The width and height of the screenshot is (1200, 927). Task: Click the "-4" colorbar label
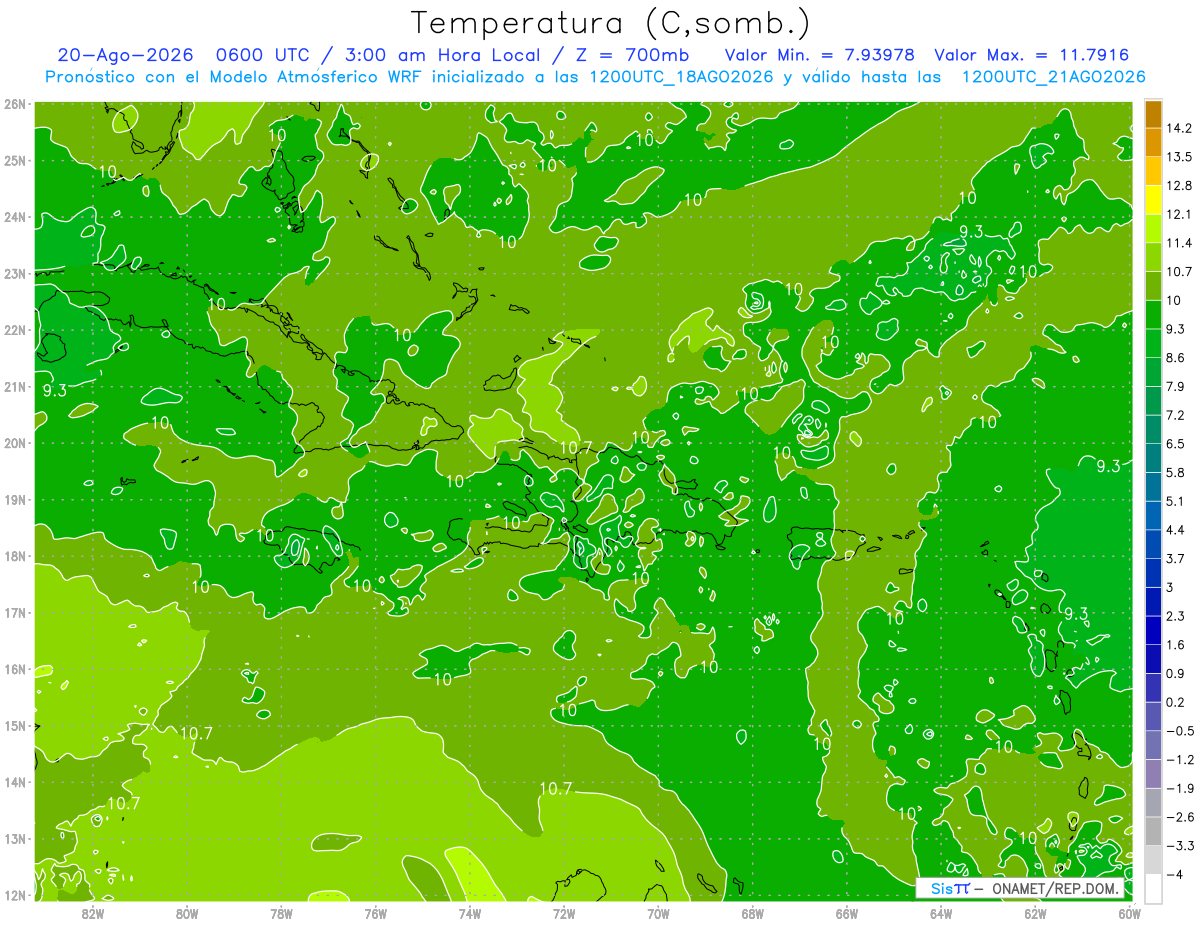point(1174,874)
